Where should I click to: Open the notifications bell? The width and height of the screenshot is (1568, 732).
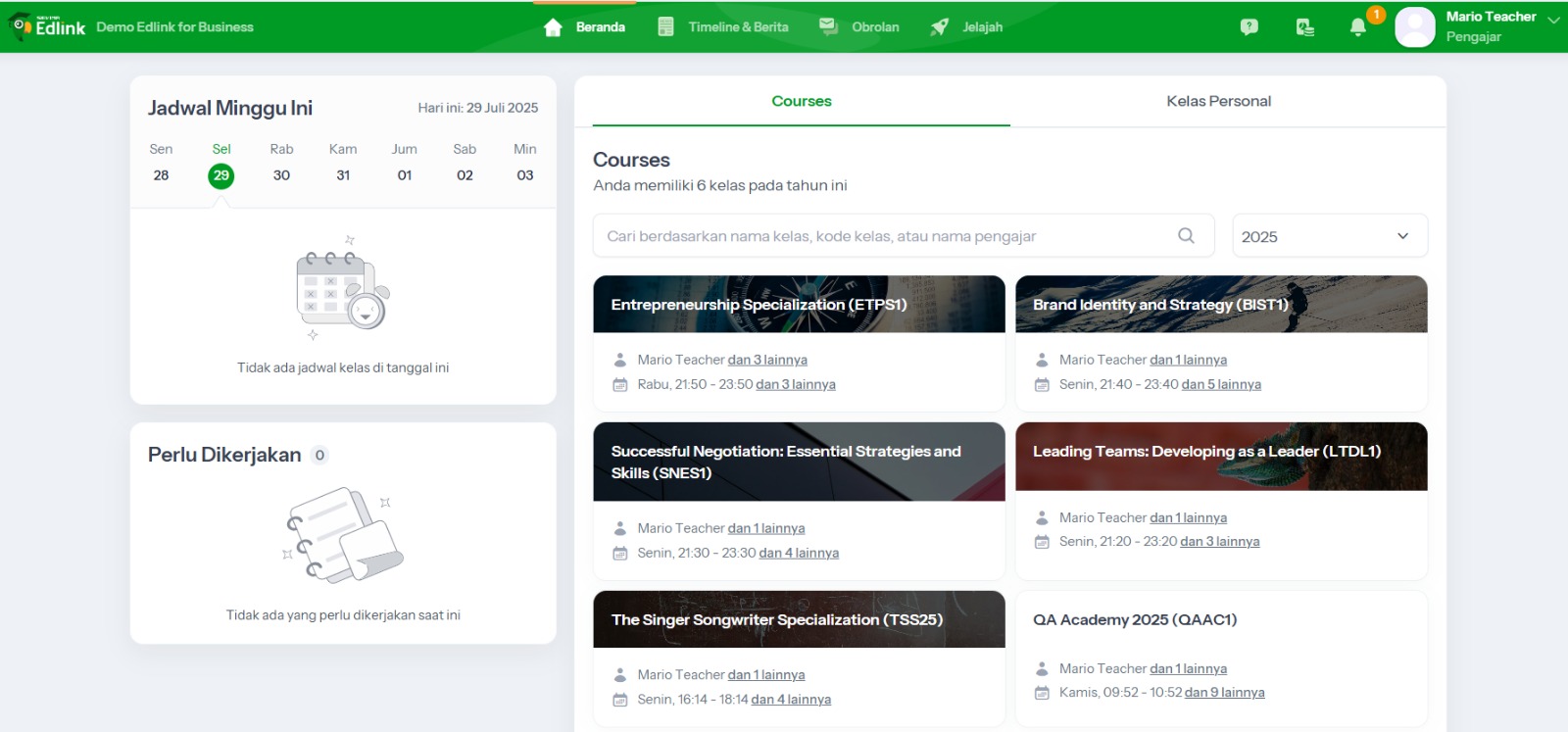pyautogui.click(x=1357, y=27)
